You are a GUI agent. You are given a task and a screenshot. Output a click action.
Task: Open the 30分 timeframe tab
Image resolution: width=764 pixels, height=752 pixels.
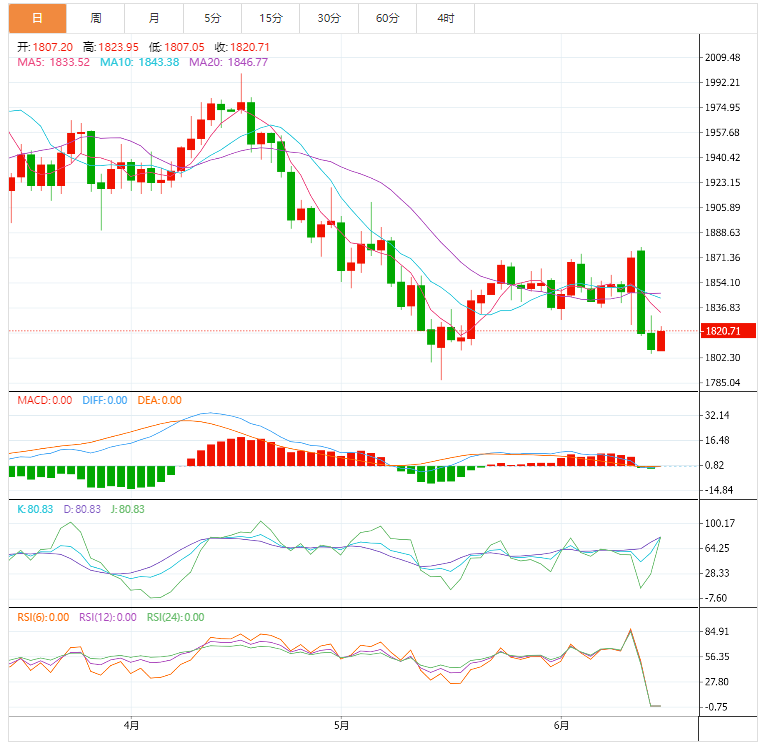pyautogui.click(x=329, y=19)
